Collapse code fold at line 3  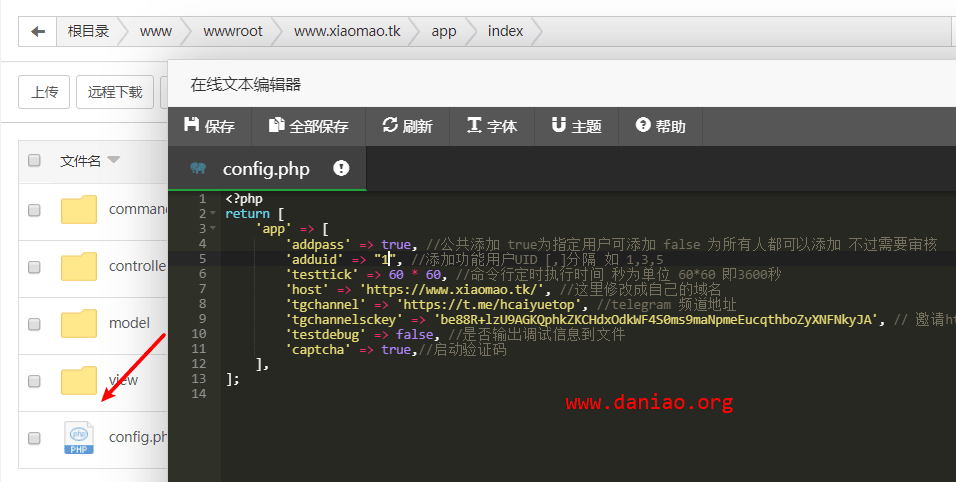coord(213,229)
